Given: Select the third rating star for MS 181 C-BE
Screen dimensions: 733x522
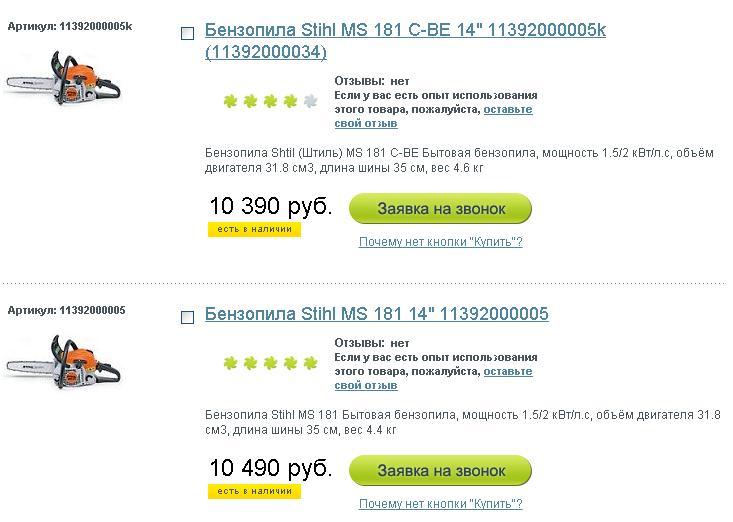Looking at the screenshot, I should coord(270,101).
